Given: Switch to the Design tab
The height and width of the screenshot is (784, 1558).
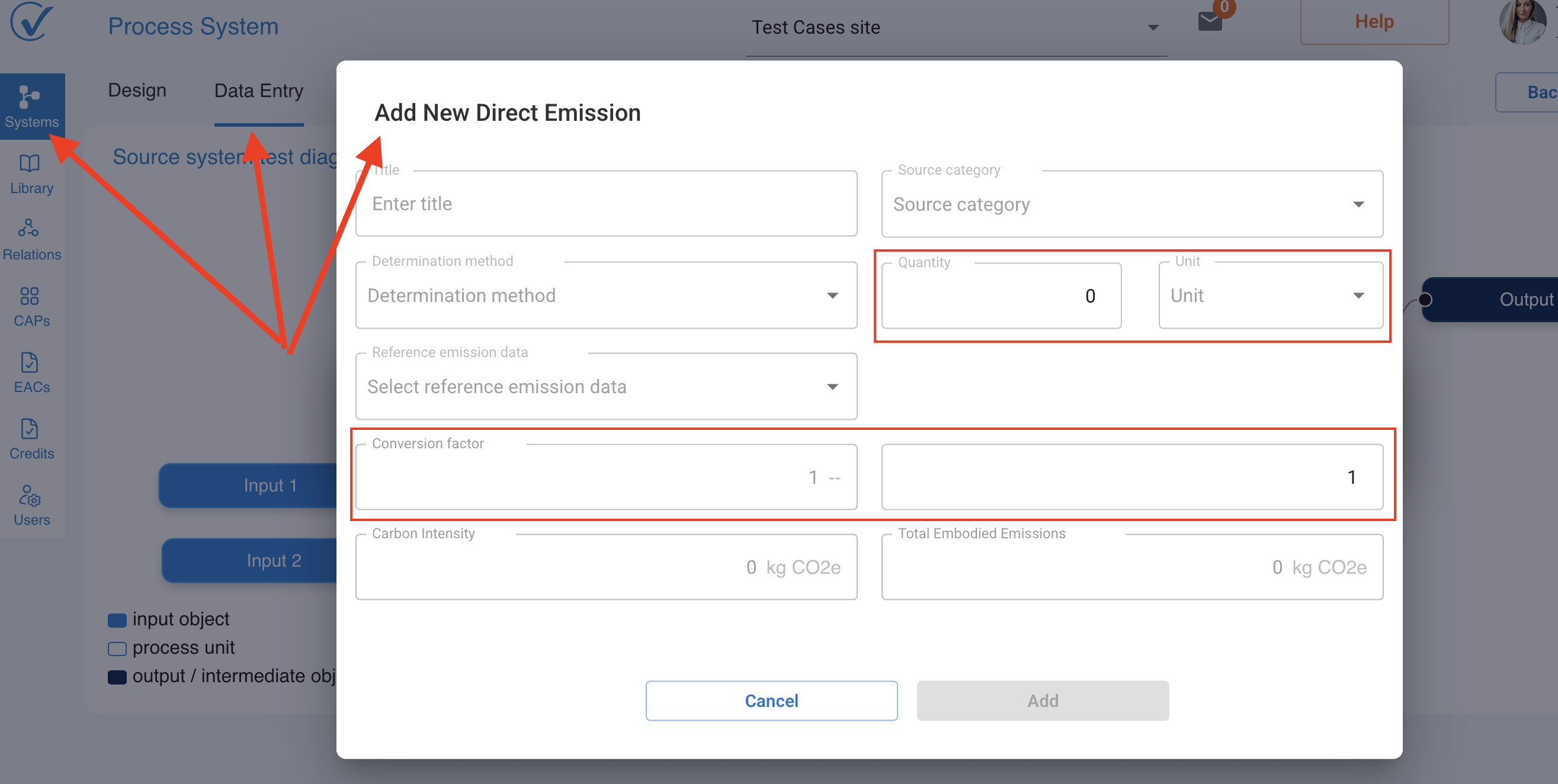Looking at the screenshot, I should (x=137, y=91).
